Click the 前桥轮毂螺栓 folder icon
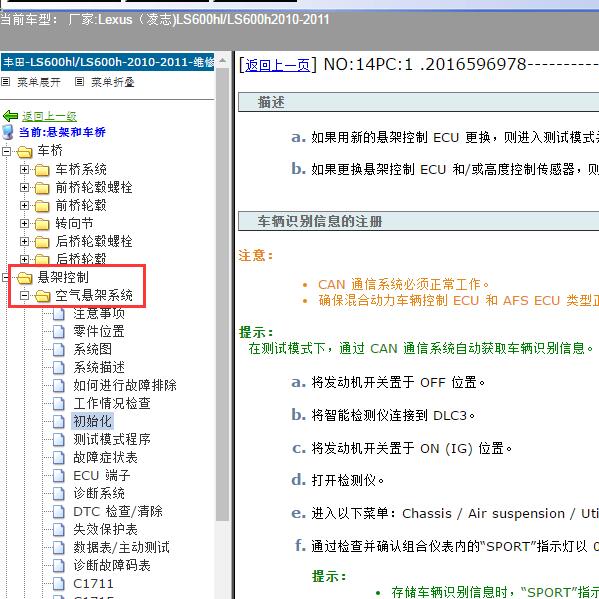The image size is (599, 599). click(x=42, y=188)
